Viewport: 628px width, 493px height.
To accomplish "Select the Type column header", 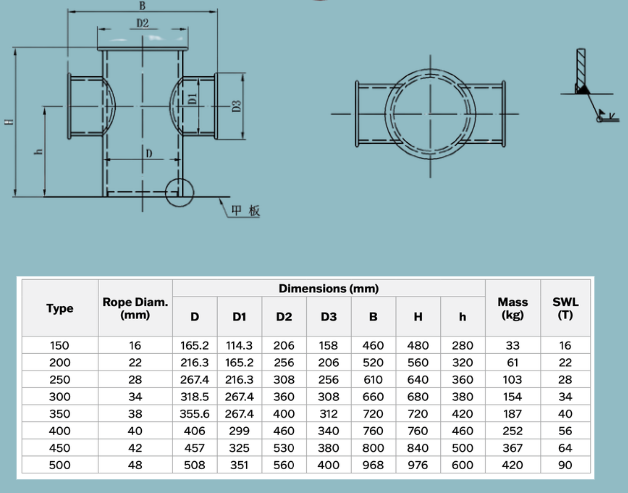I will [x=60, y=308].
